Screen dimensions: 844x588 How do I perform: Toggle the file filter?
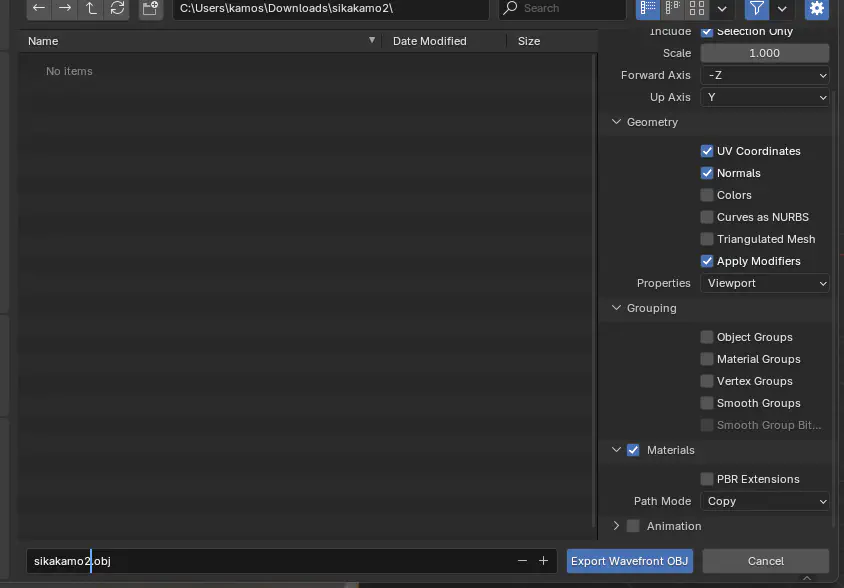(756, 10)
